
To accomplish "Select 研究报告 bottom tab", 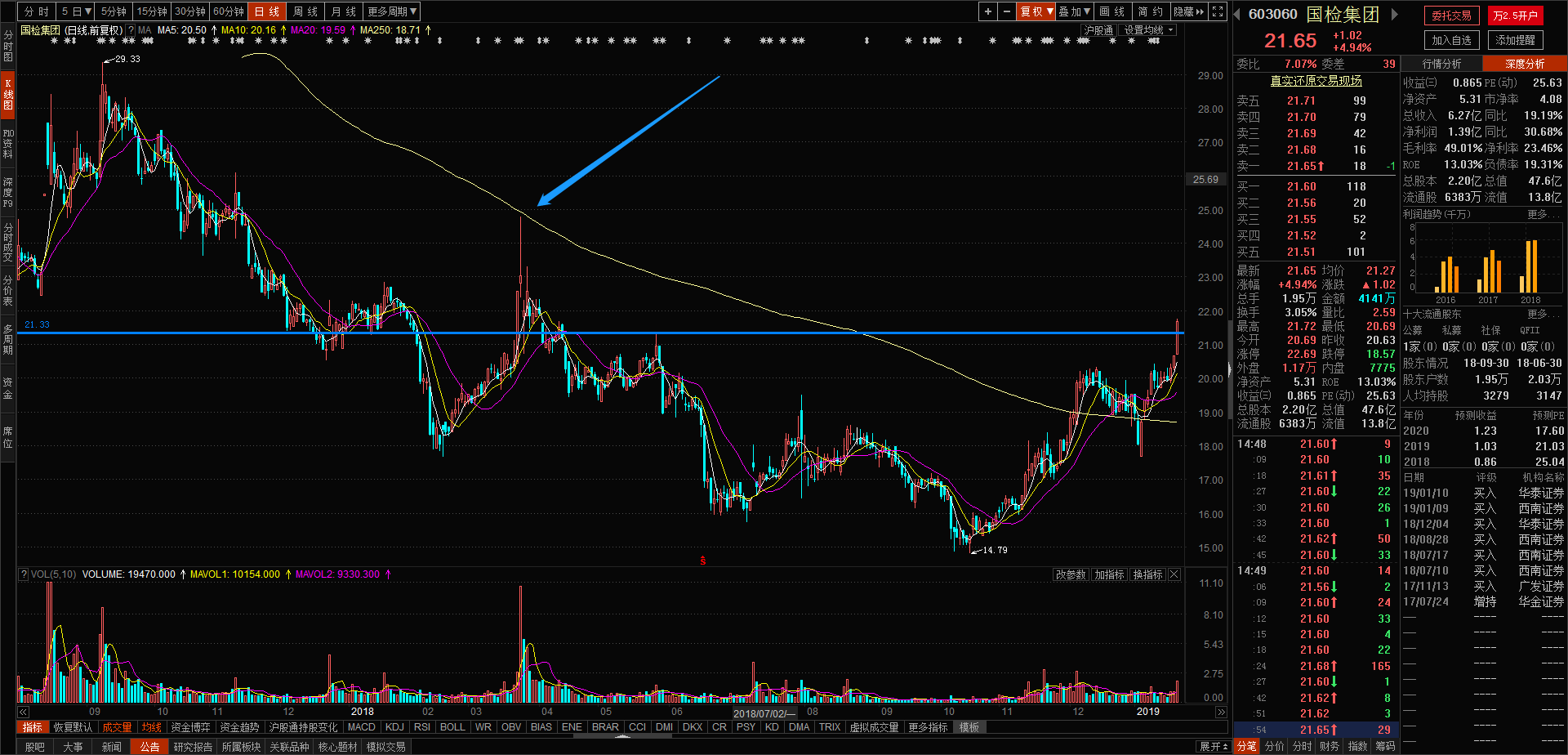I will (193, 747).
